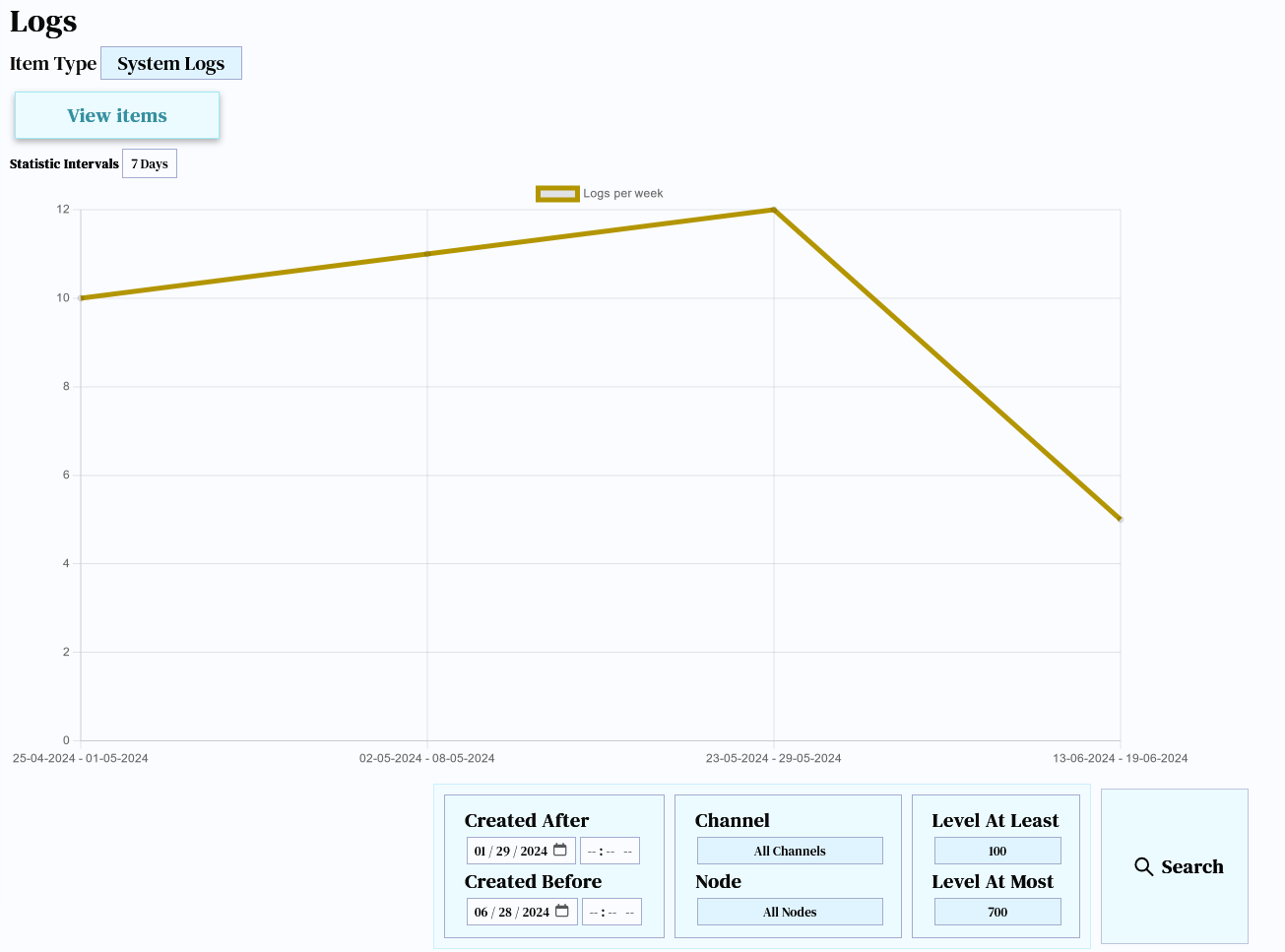Image resolution: width=1285 pixels, height=952 pixels.
Task: Open the Statistic Intervals 7 Days dropdown
Action: (150, 163)
